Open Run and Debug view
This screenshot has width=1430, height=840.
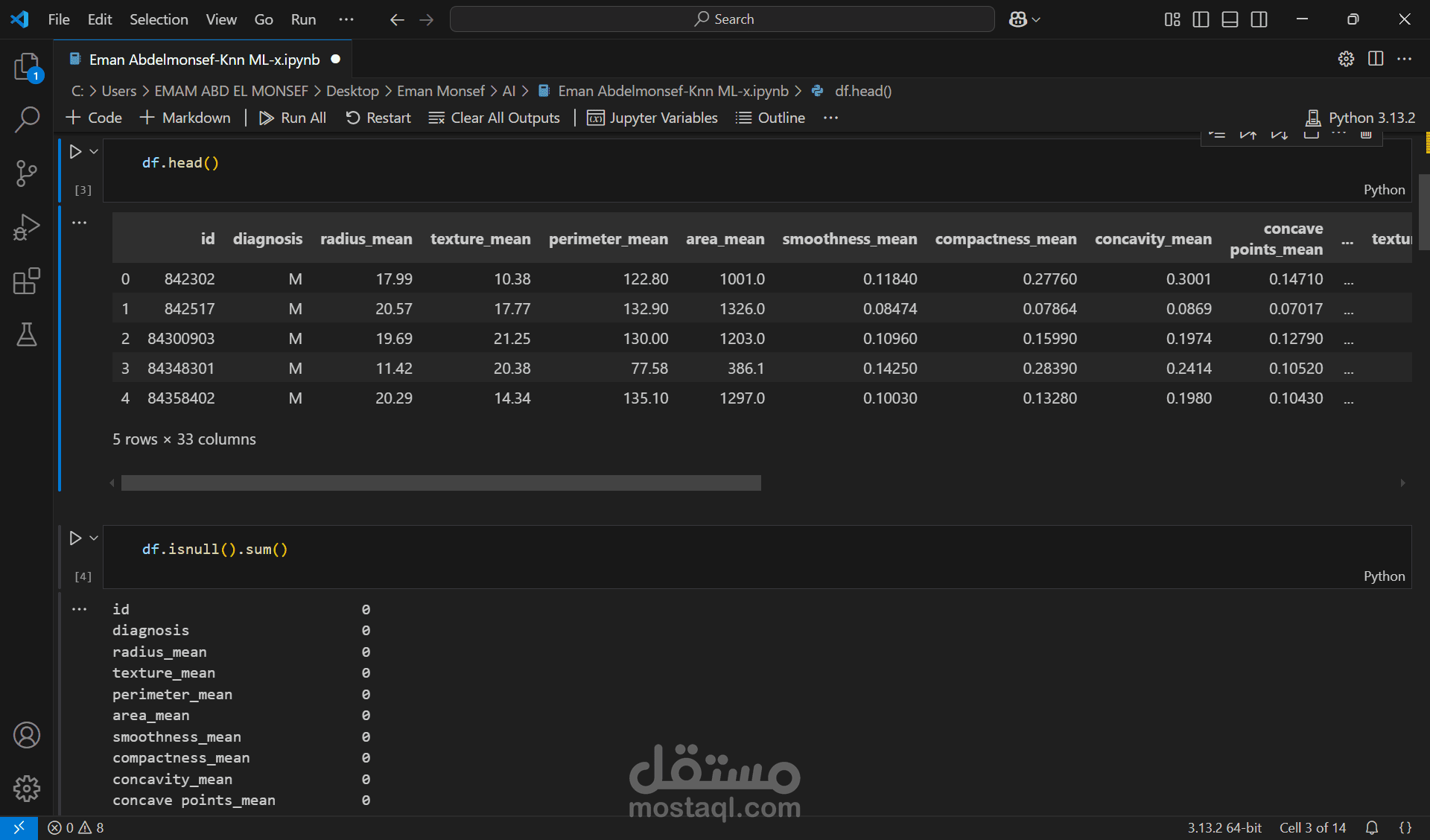point(27,227)
